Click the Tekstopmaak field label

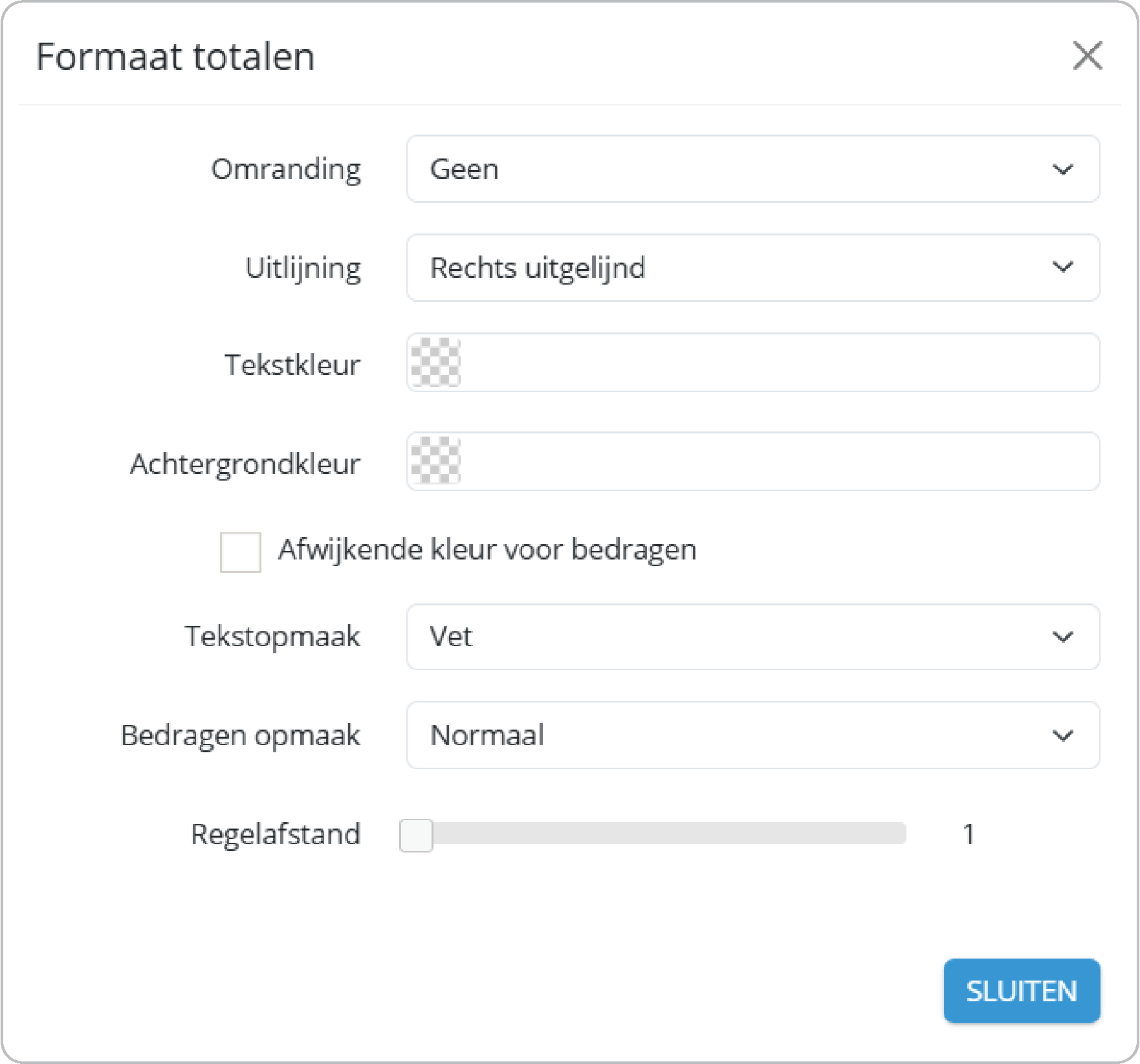[272, 636]
